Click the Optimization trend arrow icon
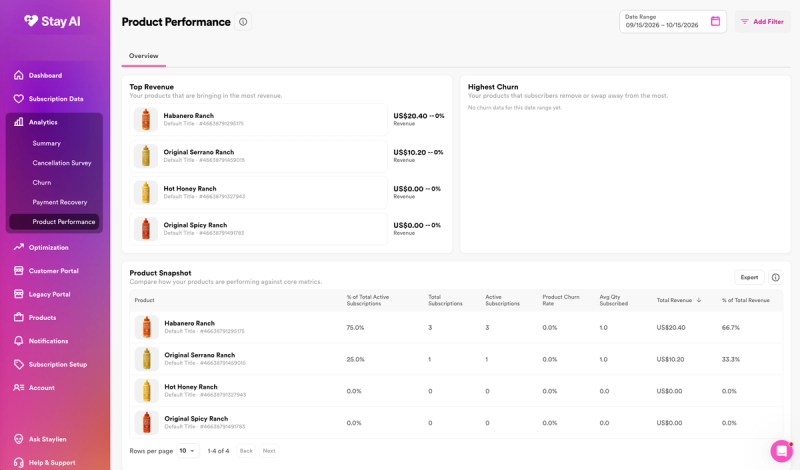Viewport: 800px width, 470px height. tap(18, 247)
